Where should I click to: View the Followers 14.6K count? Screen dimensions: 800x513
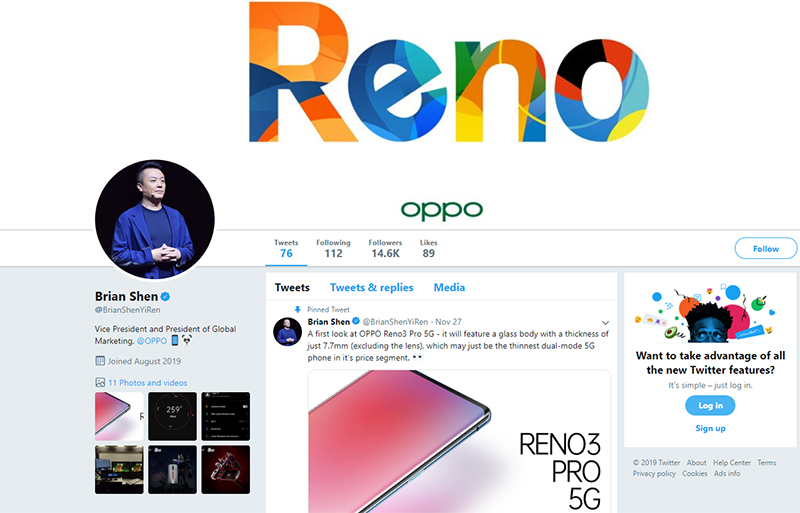pyautogui.click(x=385, y=249)
